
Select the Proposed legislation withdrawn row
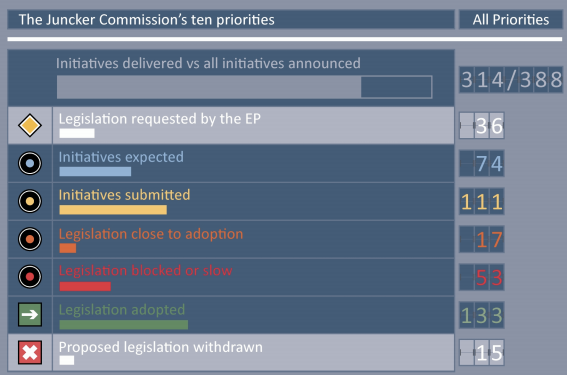(231, 352)
